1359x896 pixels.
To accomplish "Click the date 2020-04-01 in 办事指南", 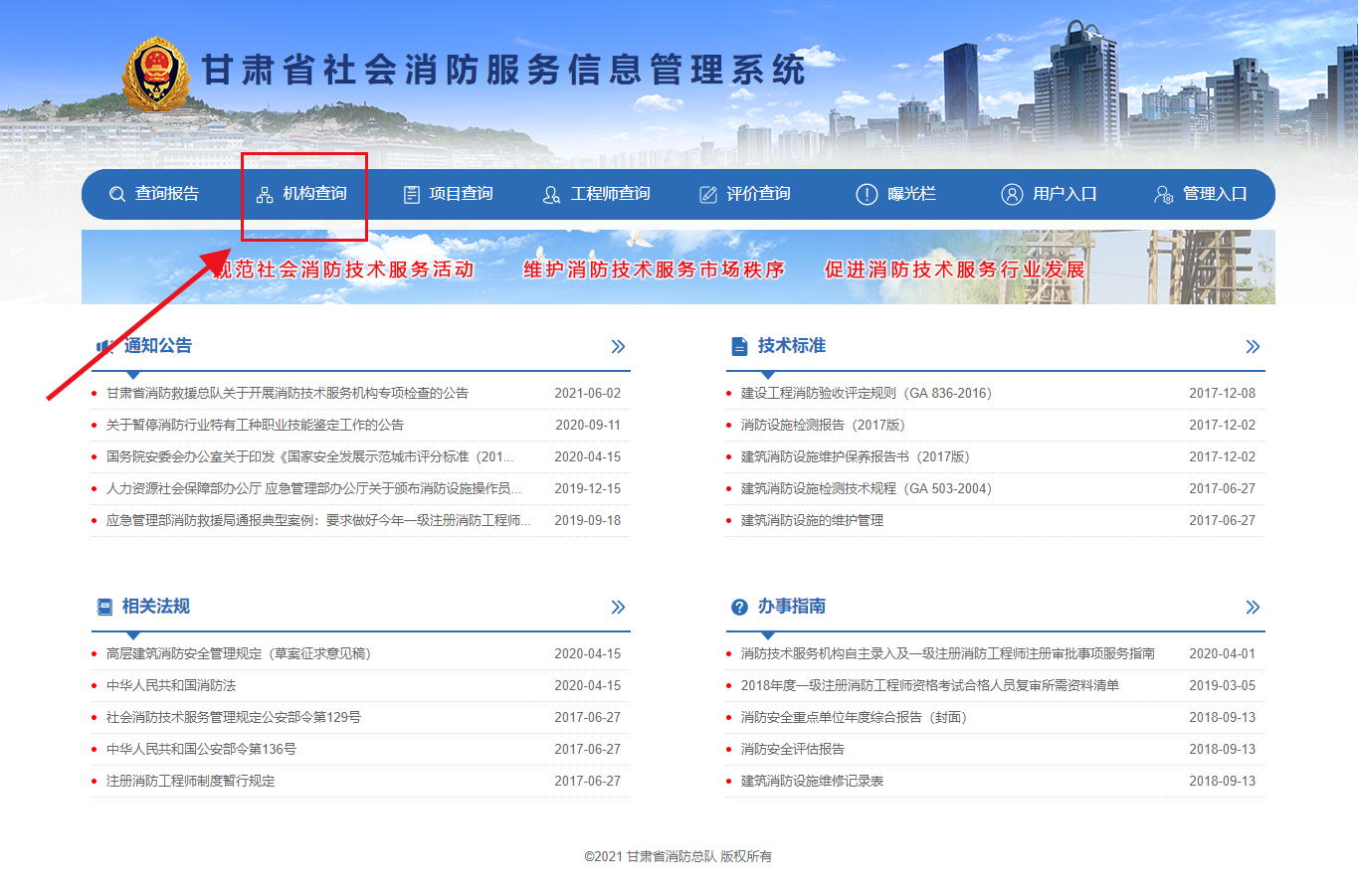I will tap(1223, 654).
